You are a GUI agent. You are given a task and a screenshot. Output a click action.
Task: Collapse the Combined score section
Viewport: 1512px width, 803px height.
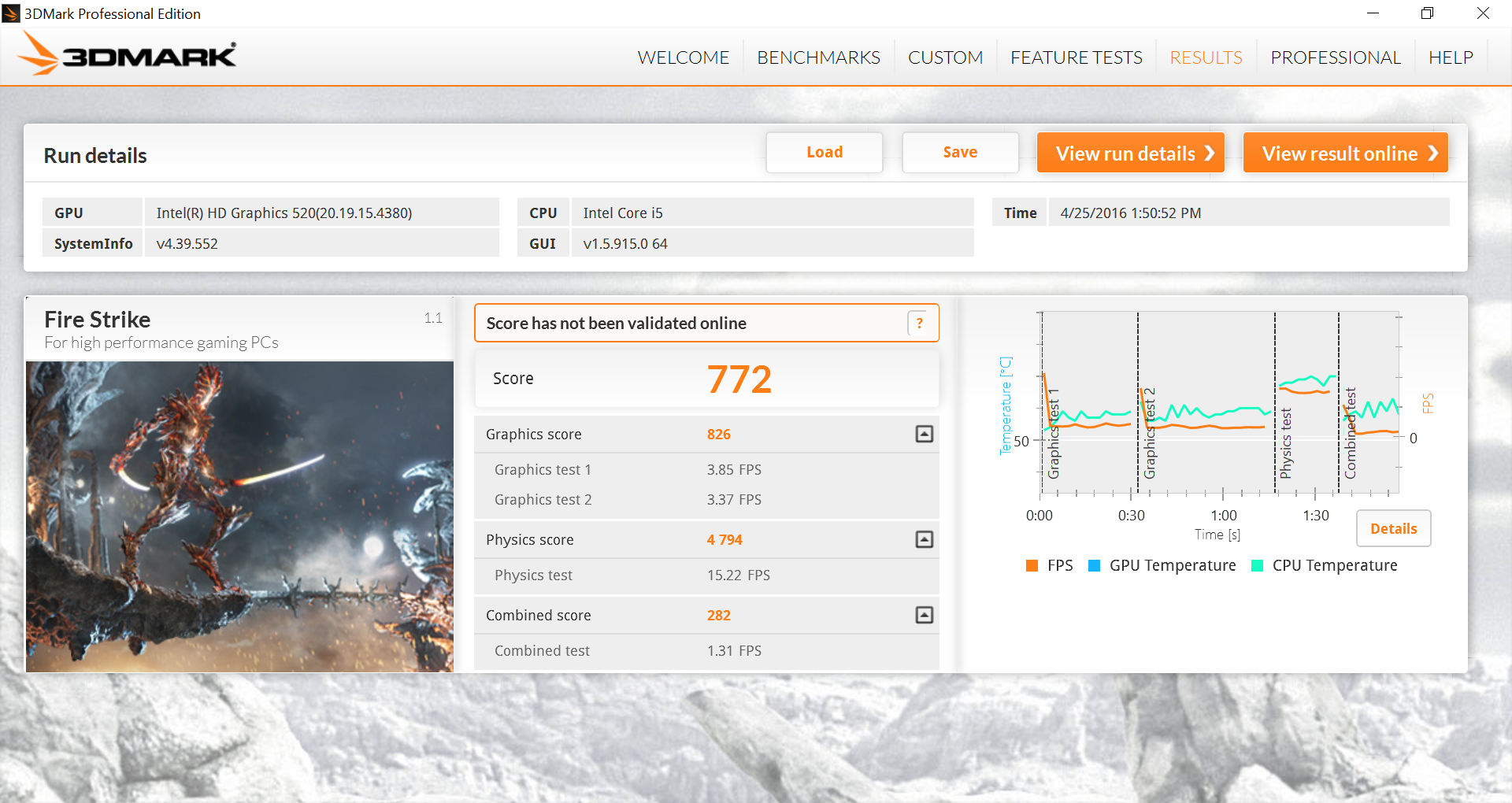(x=925, y=615)
